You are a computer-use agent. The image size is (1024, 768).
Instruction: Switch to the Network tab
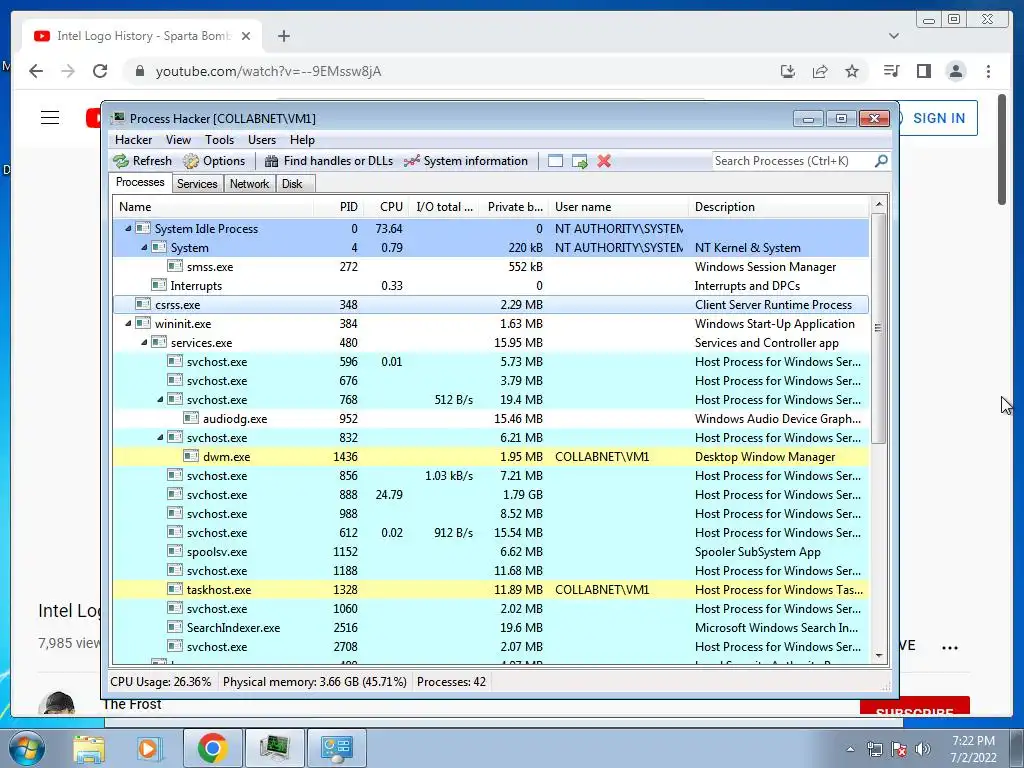[x=249, y=184]
